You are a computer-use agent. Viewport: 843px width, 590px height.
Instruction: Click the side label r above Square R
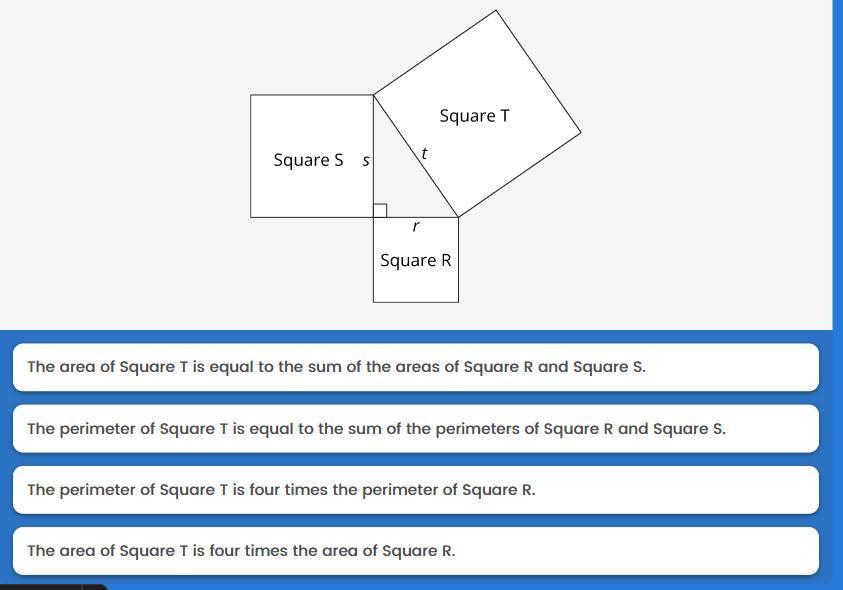click(x=415, y=226)
